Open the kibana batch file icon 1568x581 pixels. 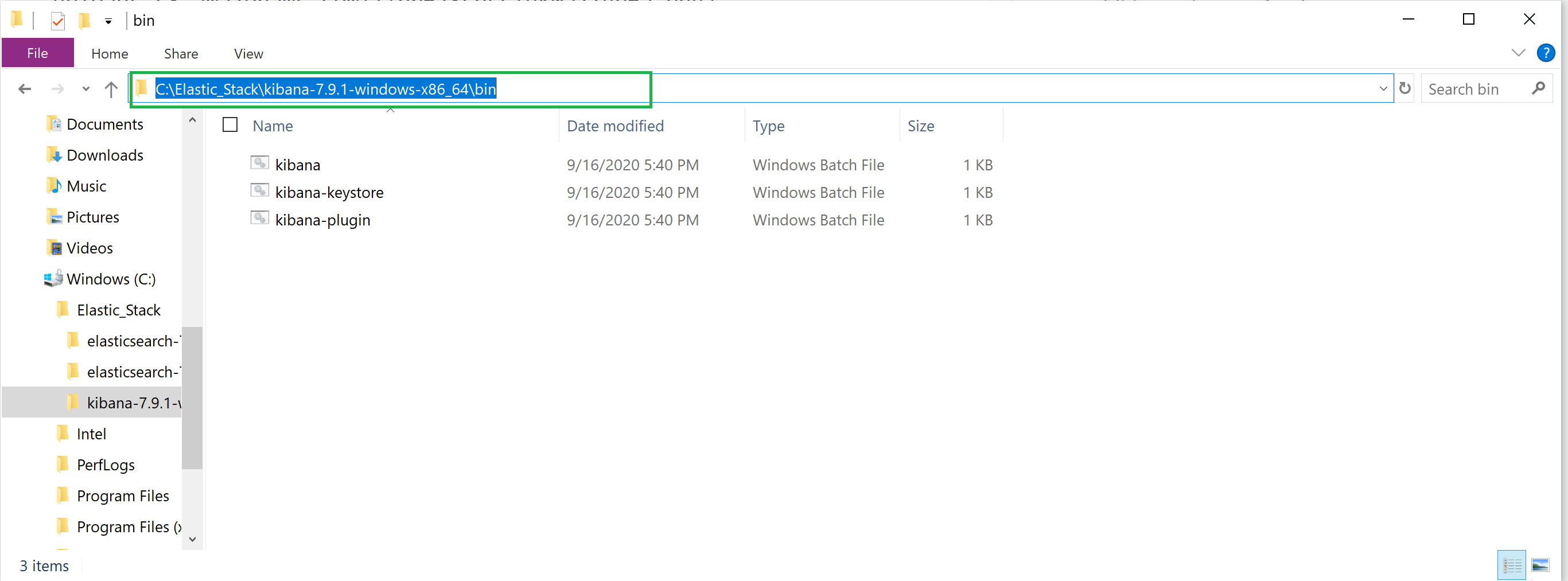tap(260, 163)
